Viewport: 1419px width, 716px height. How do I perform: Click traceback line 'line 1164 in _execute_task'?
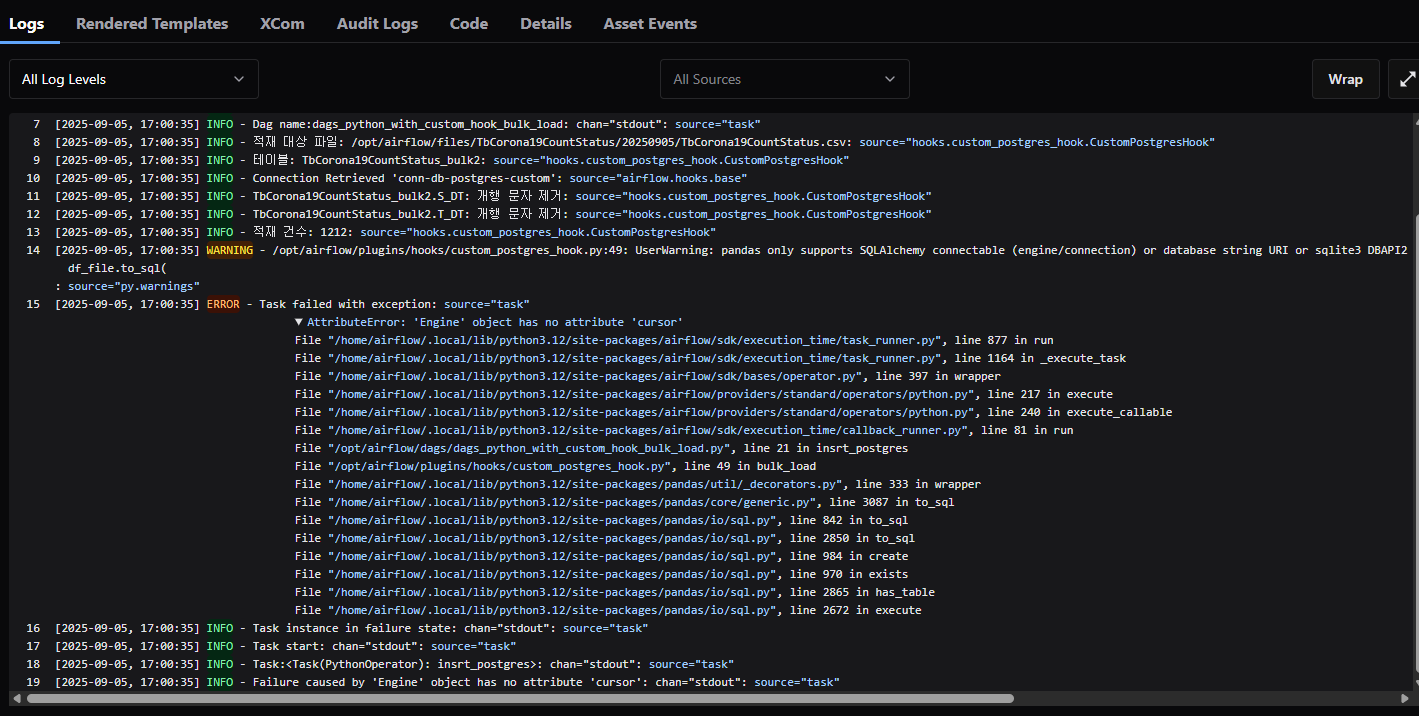[1040, 358]
